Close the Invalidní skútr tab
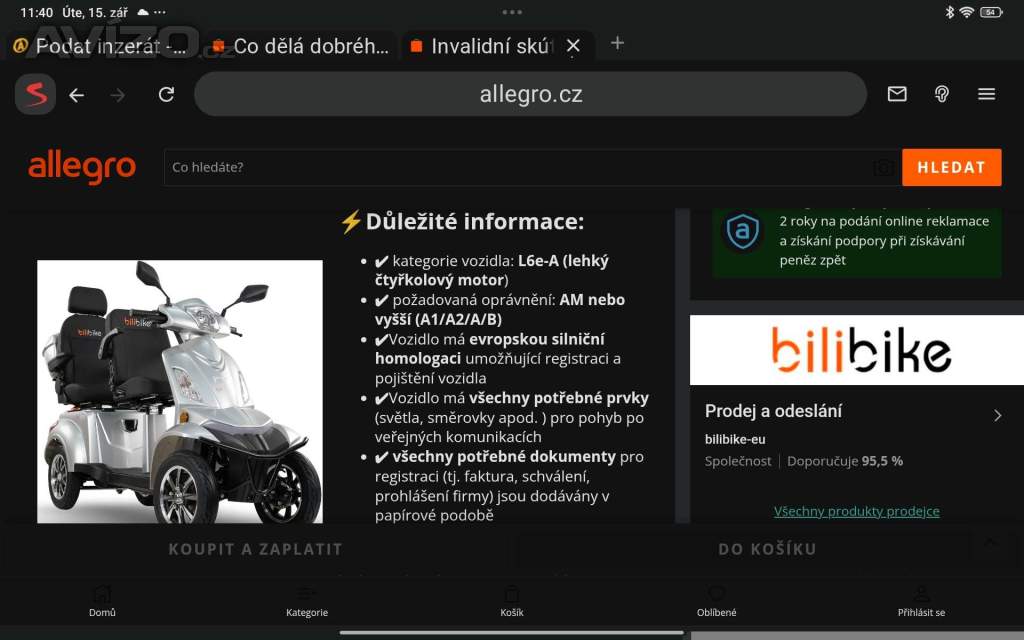The height and width of the screenshot is (640, 1024). (573, 46)
